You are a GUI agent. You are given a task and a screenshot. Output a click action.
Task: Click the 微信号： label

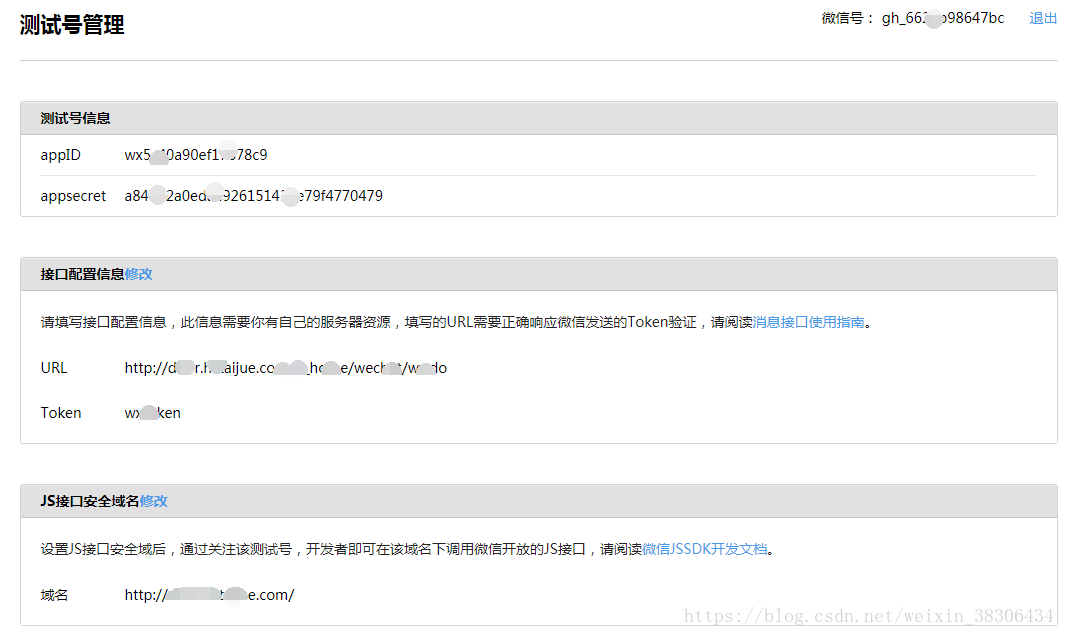click(848, 18)
